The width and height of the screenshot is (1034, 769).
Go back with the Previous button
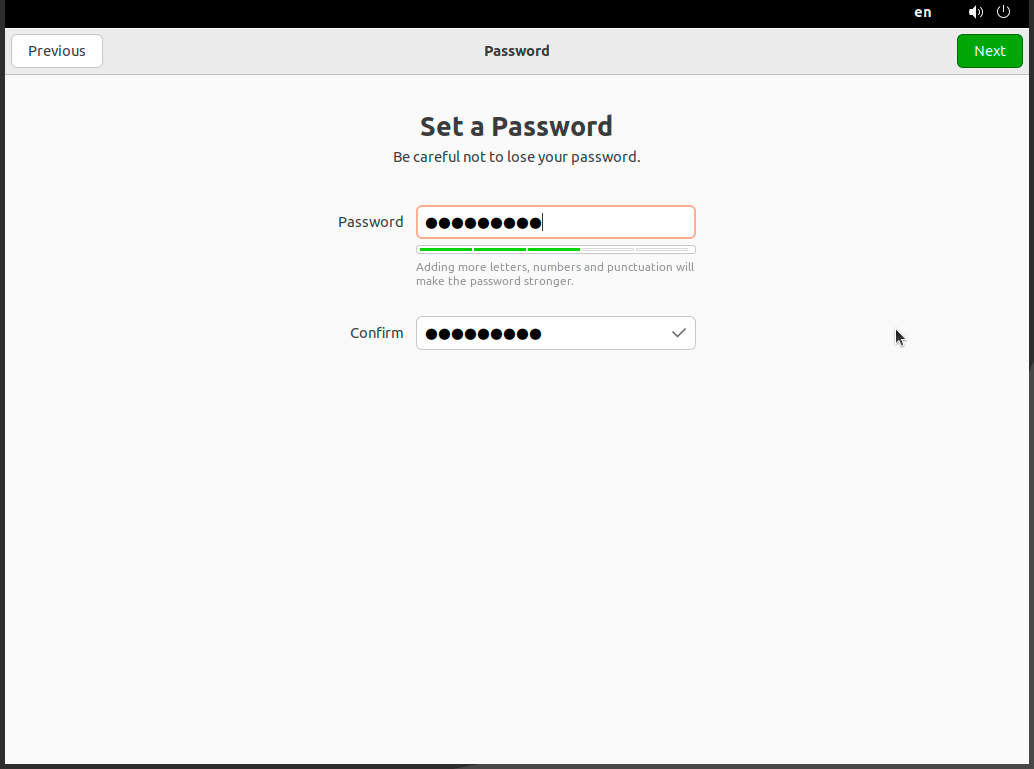coord(57,51)
